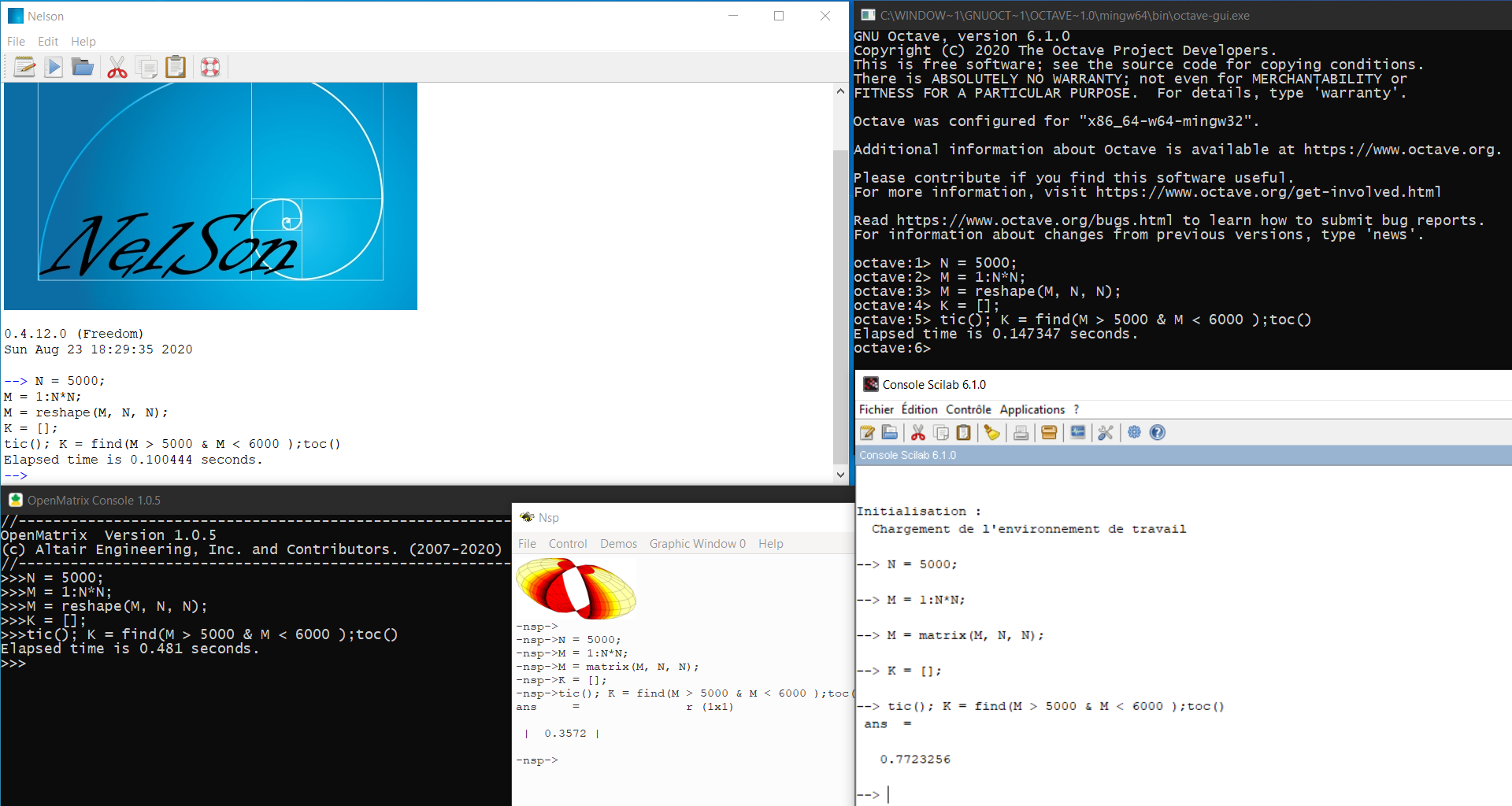The image size is (1512, 806).
Task: Click the Nelson empty command prompt line
Action: click(x=16, y=475)
